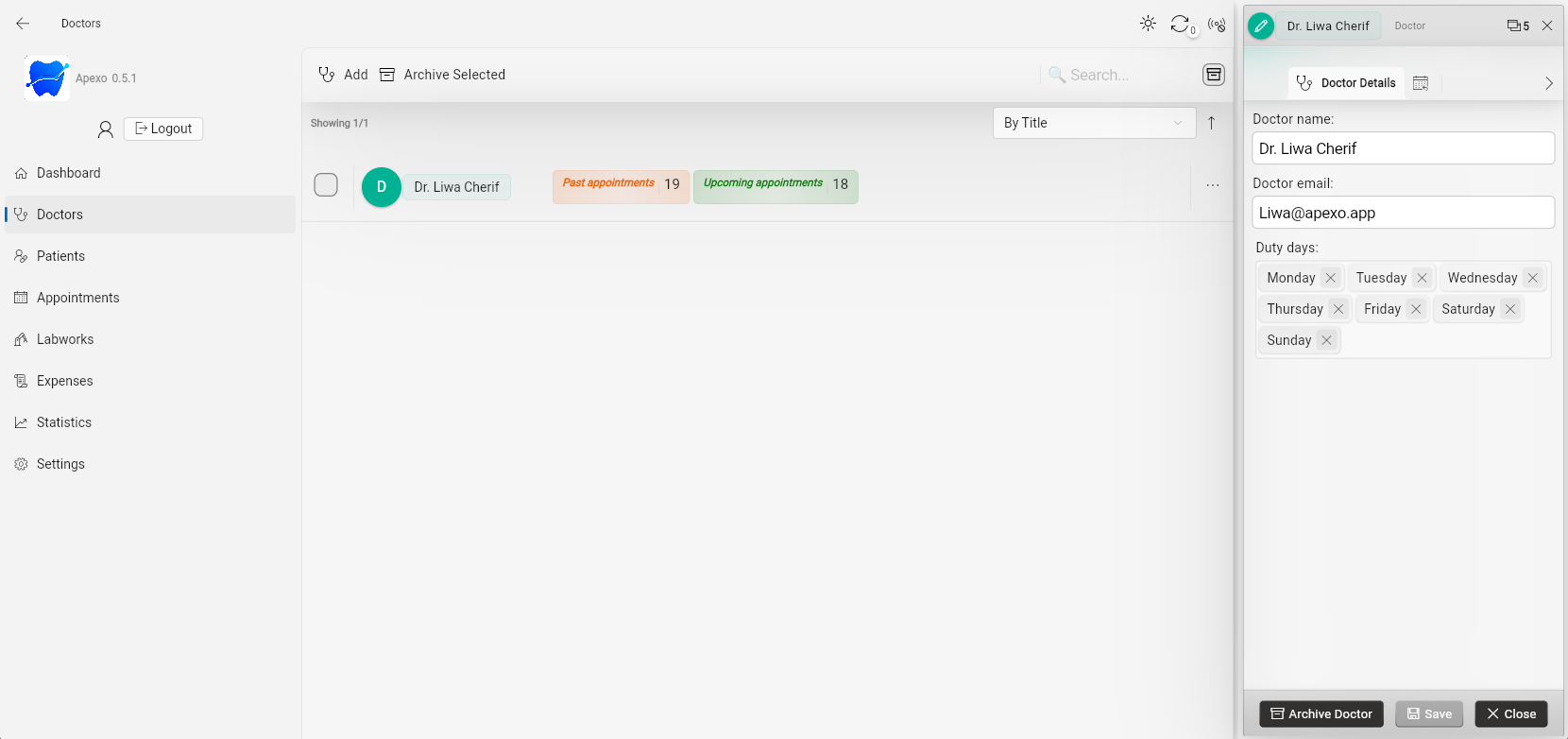Remove Saturday from duty days

click(x=1510, y=309)
